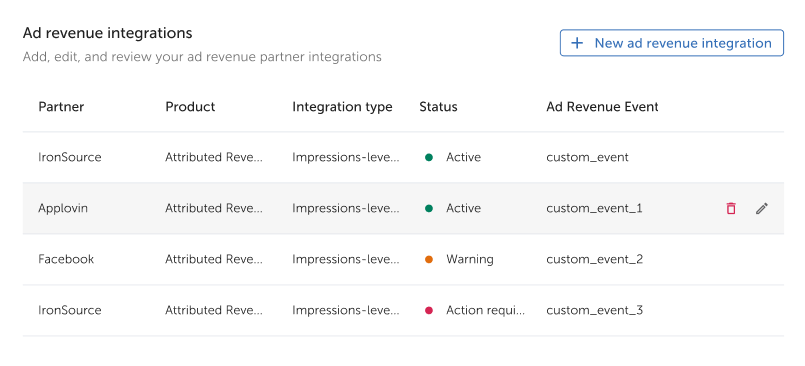805x366 pixels.
Task: Click green Active dot in first IronSource row
Action: [429, 158]
